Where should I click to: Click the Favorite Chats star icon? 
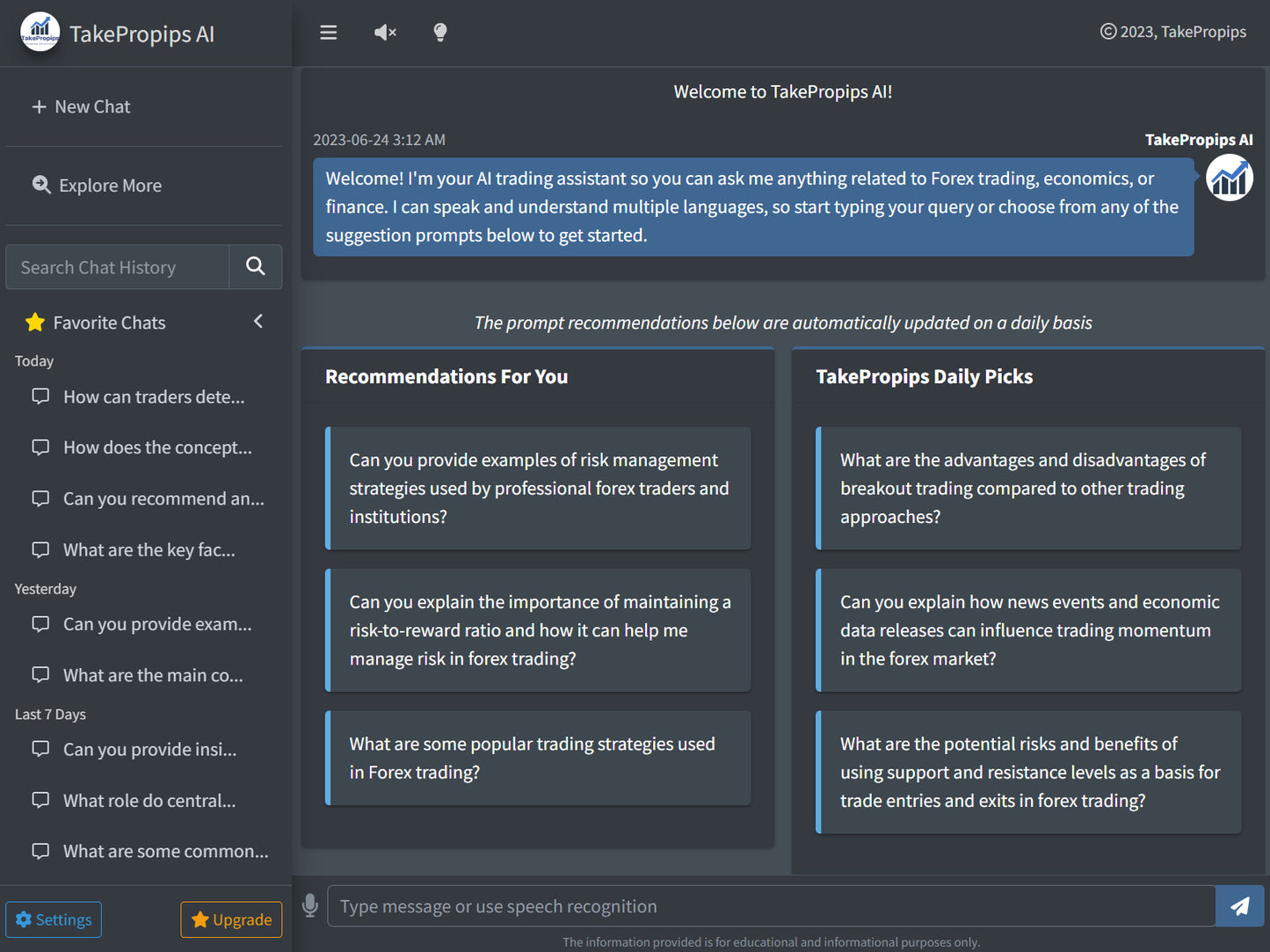pyautogui.click(x=35, y=323)
